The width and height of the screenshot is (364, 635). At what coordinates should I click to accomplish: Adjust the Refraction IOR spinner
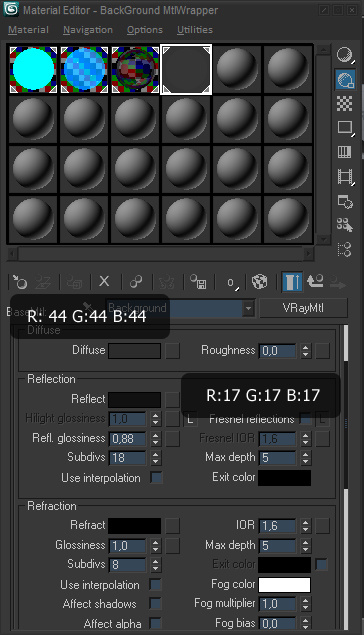click(306, 526)
